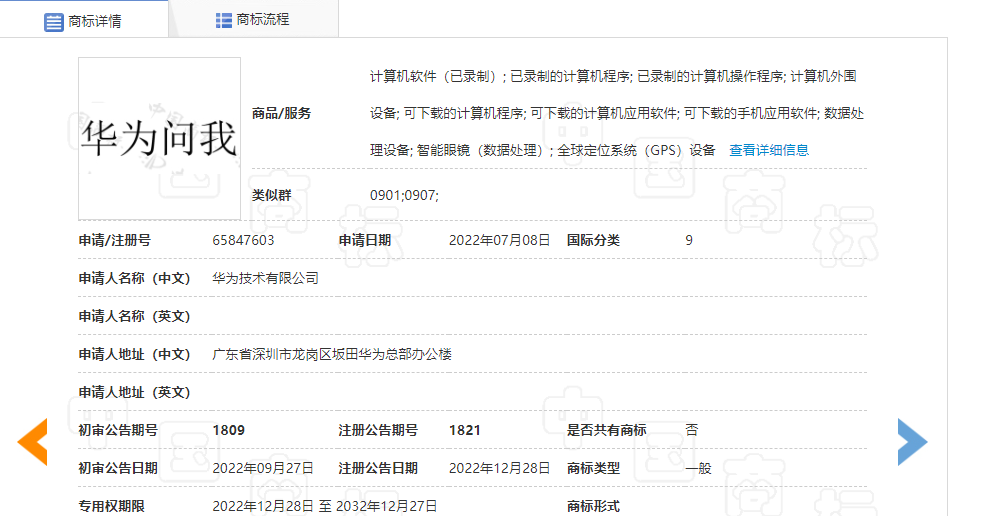Click preliminary announcement issue 1809

(229, 430)
